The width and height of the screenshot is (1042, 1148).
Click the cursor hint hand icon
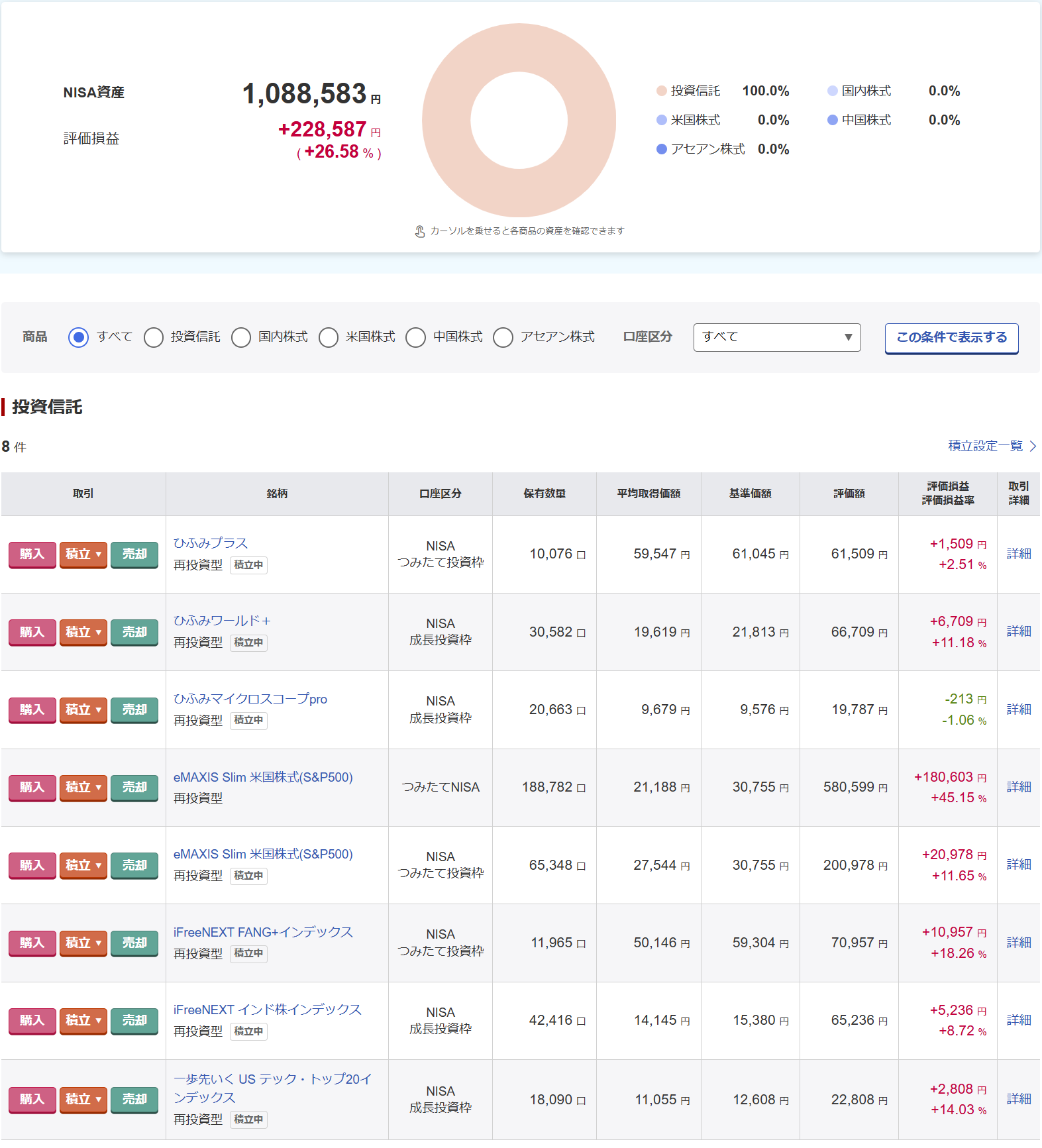tap(419, 231)
